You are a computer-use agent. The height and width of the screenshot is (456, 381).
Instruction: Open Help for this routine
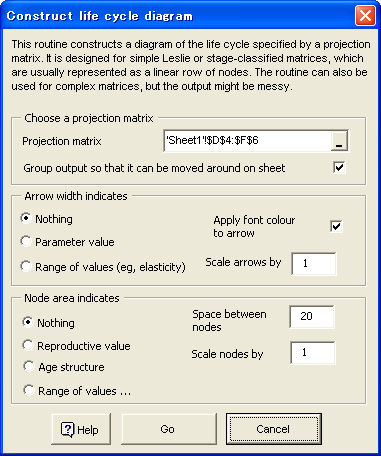coord(81,429)
